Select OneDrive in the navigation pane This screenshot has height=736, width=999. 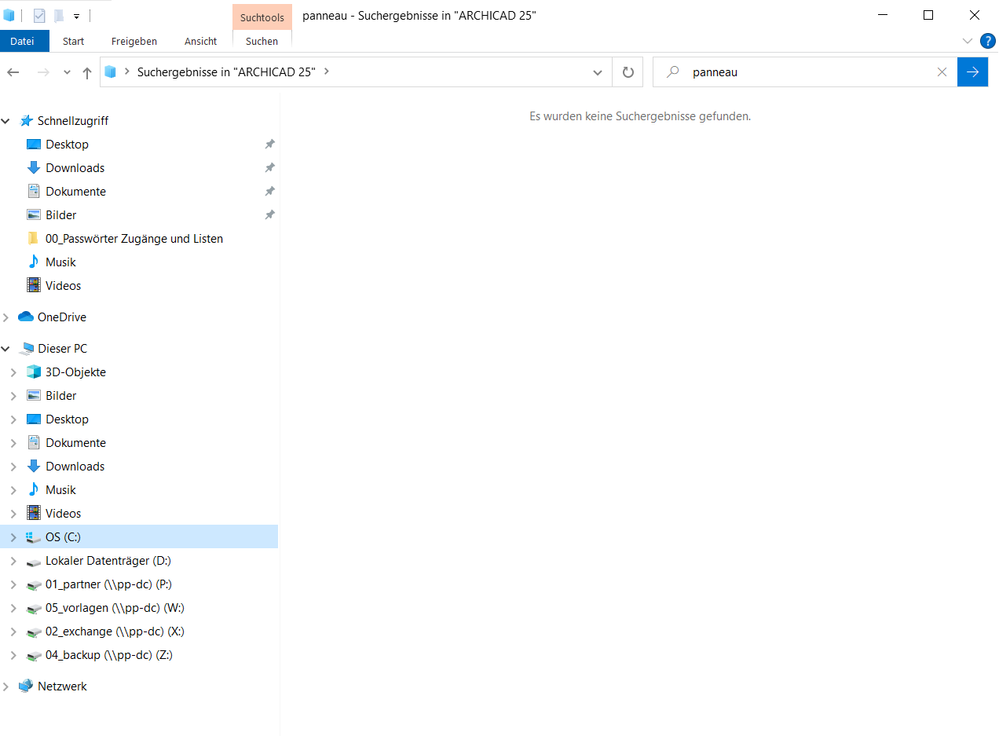click(62, 317)
